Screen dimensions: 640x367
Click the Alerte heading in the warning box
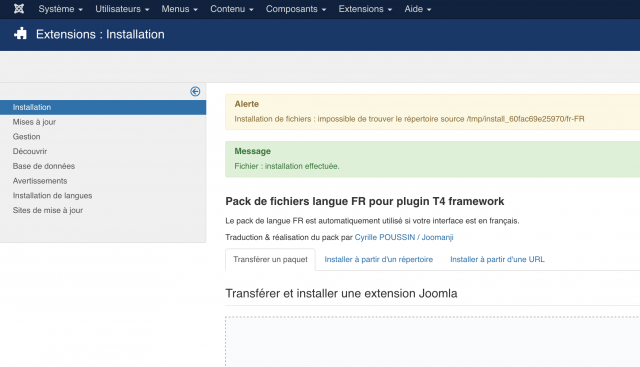[x=247, y=104]
